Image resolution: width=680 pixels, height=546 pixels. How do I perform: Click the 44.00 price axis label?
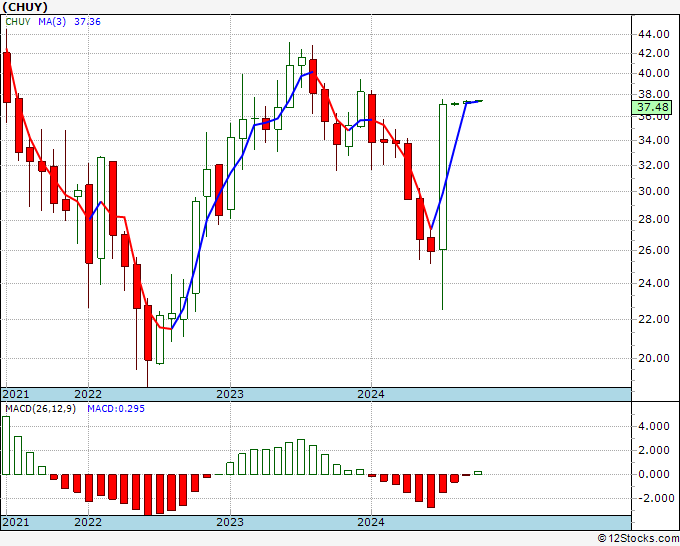[653, 34]
